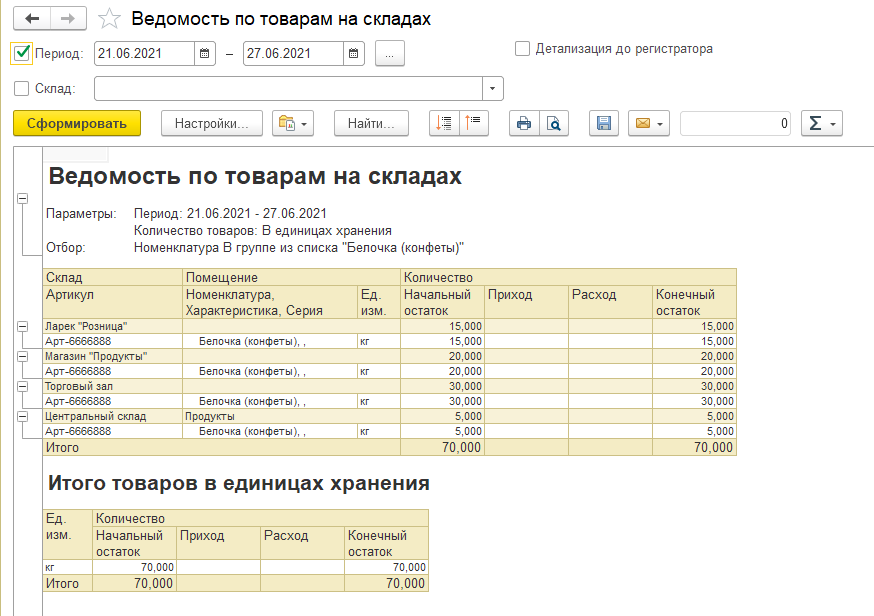Open Настройки... settings
Viewport: 874px width, 616px height.
pos(212,123)
